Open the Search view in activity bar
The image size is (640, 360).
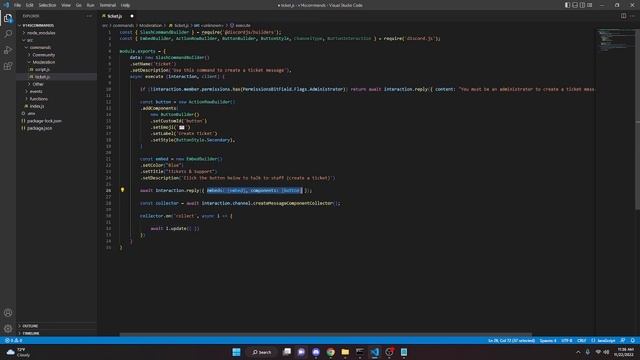(x=8, y=34)
